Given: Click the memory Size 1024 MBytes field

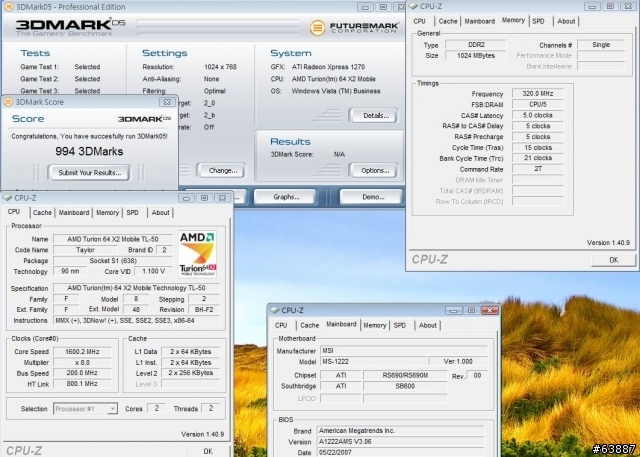Looking at the screenshot, I should (476, 55).
